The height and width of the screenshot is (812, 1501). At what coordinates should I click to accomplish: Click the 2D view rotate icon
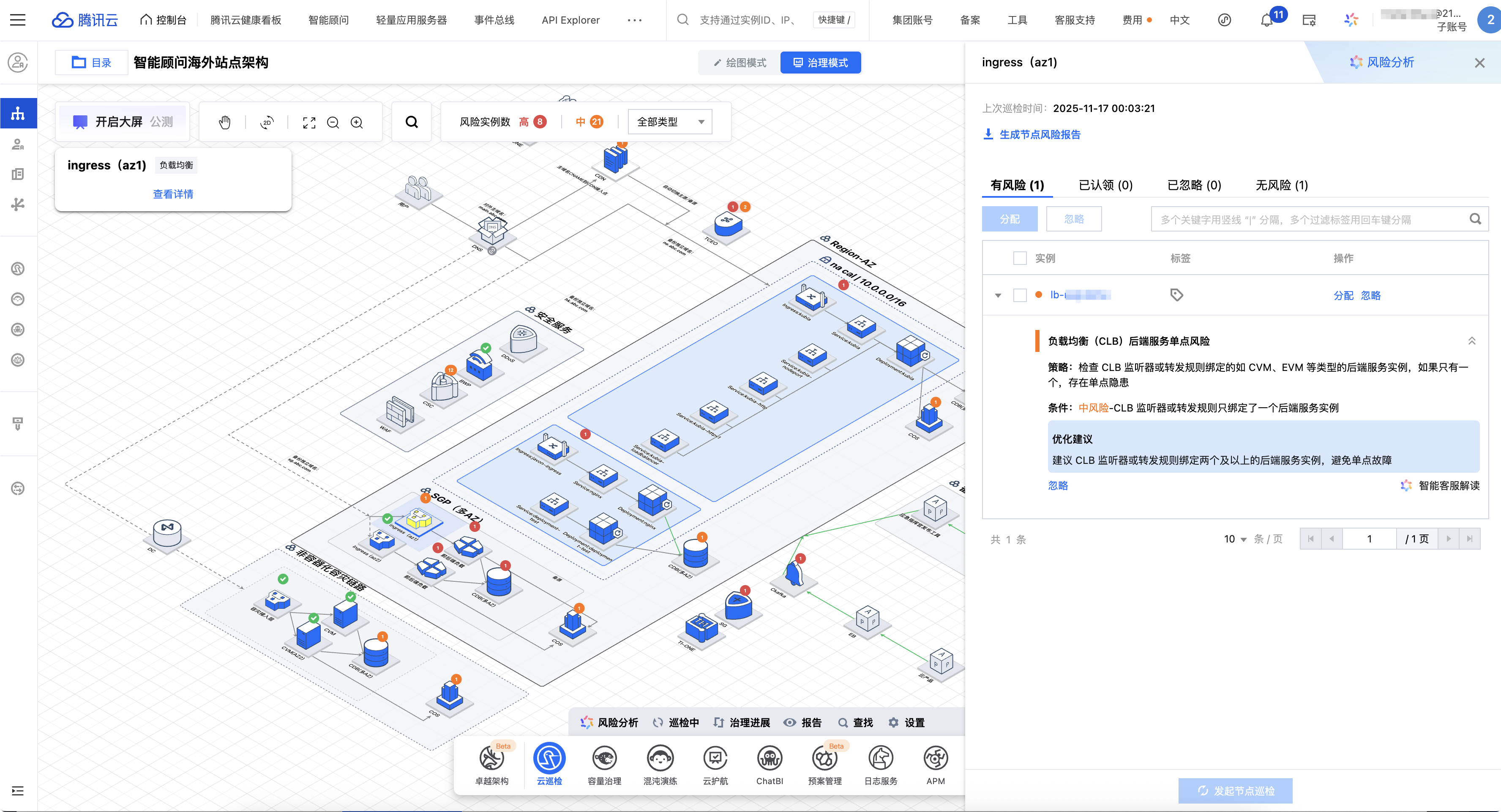[x=267, y=123]
